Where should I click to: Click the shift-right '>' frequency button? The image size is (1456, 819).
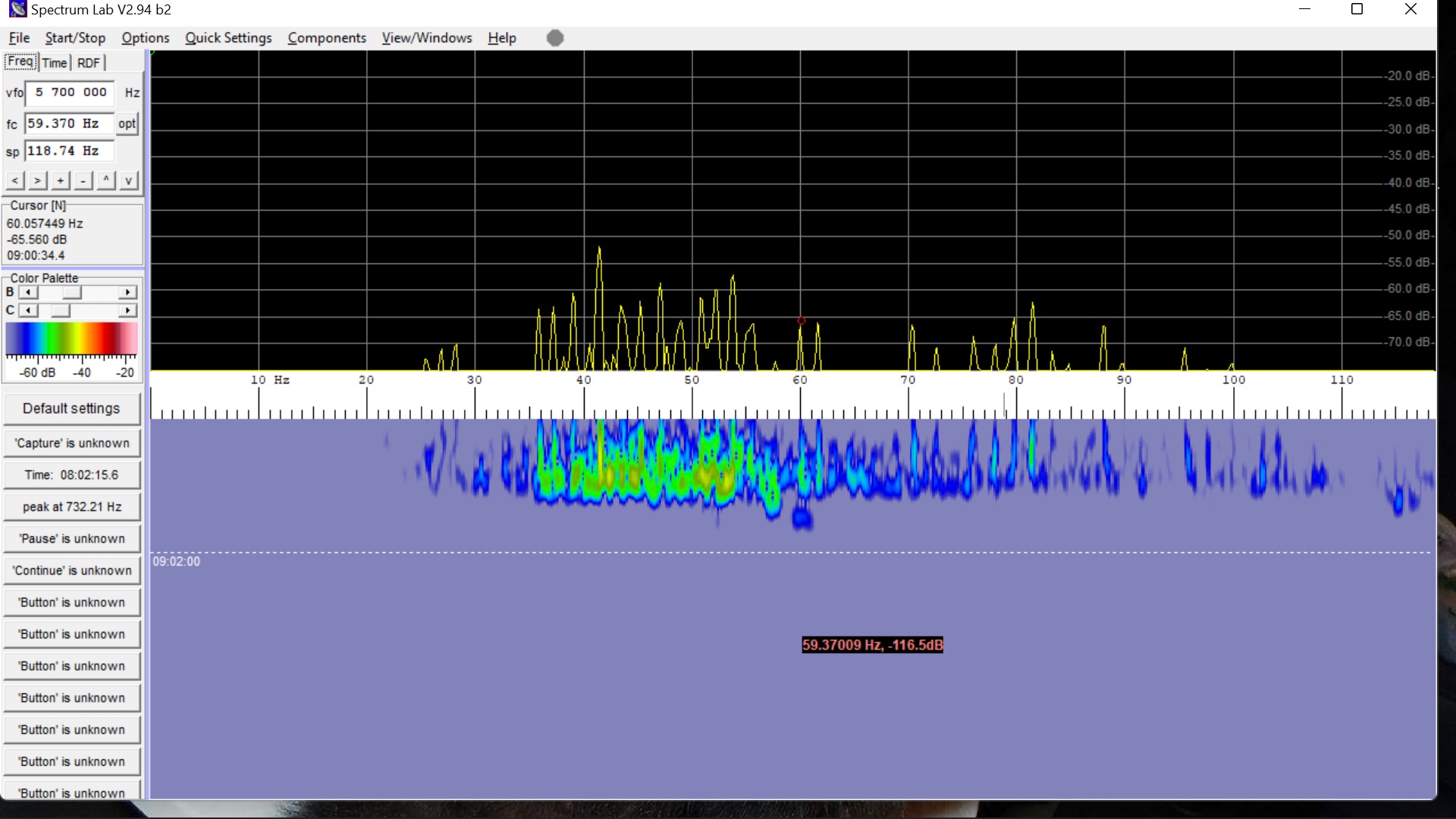click(37, 180)
